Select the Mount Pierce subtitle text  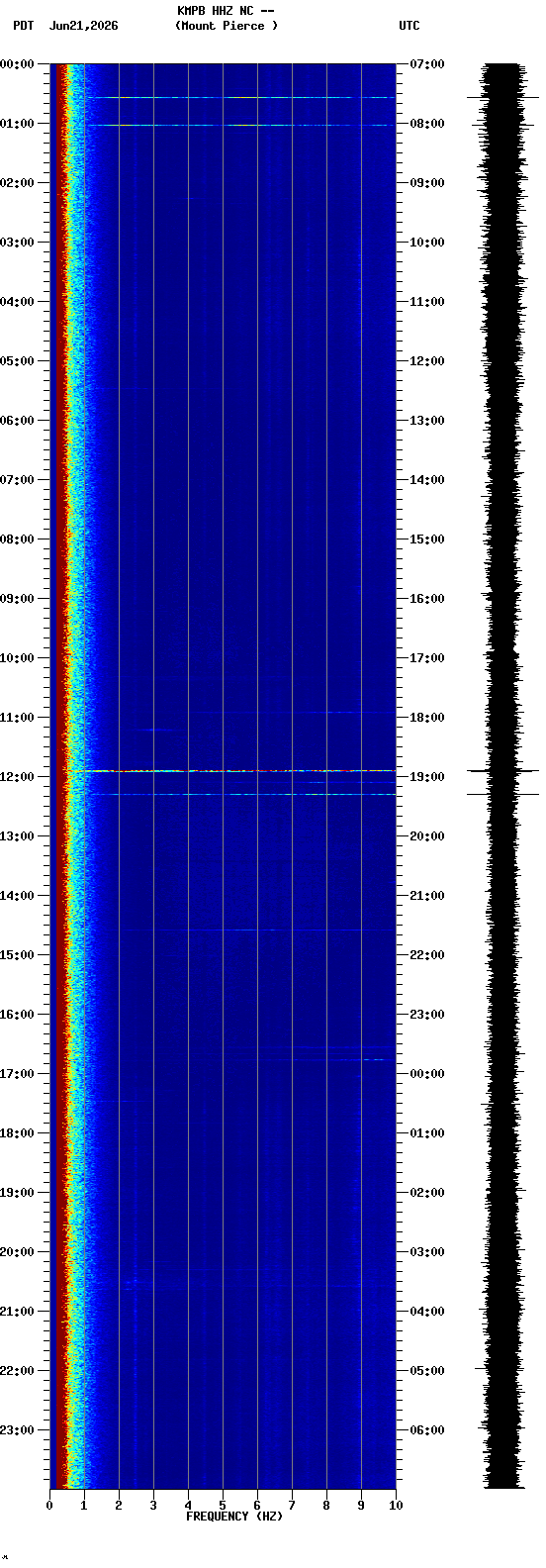point(227,26)
